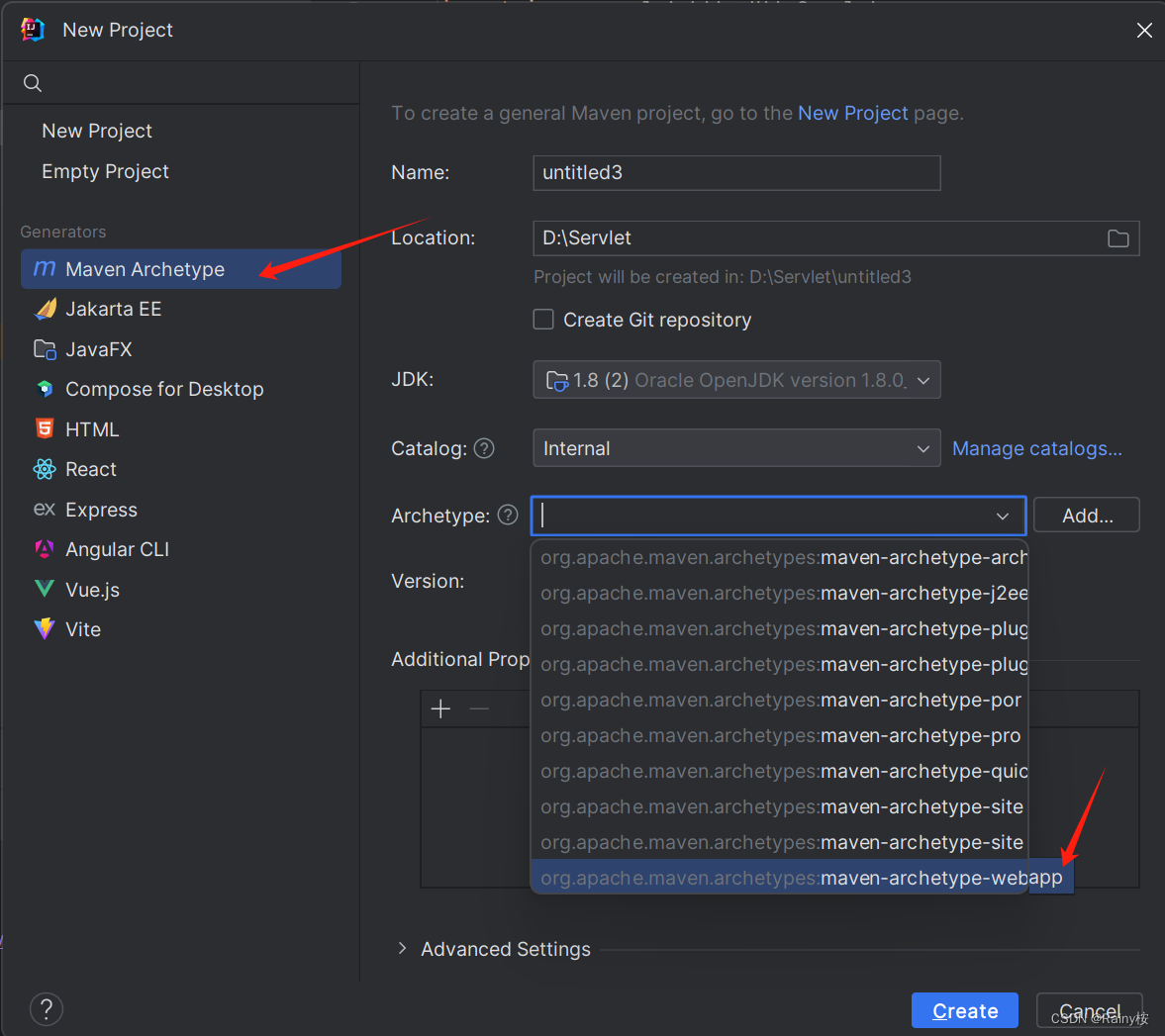Open Catalog help question mark
This screenshot has width=1165, height=1036.
[484, 448]
